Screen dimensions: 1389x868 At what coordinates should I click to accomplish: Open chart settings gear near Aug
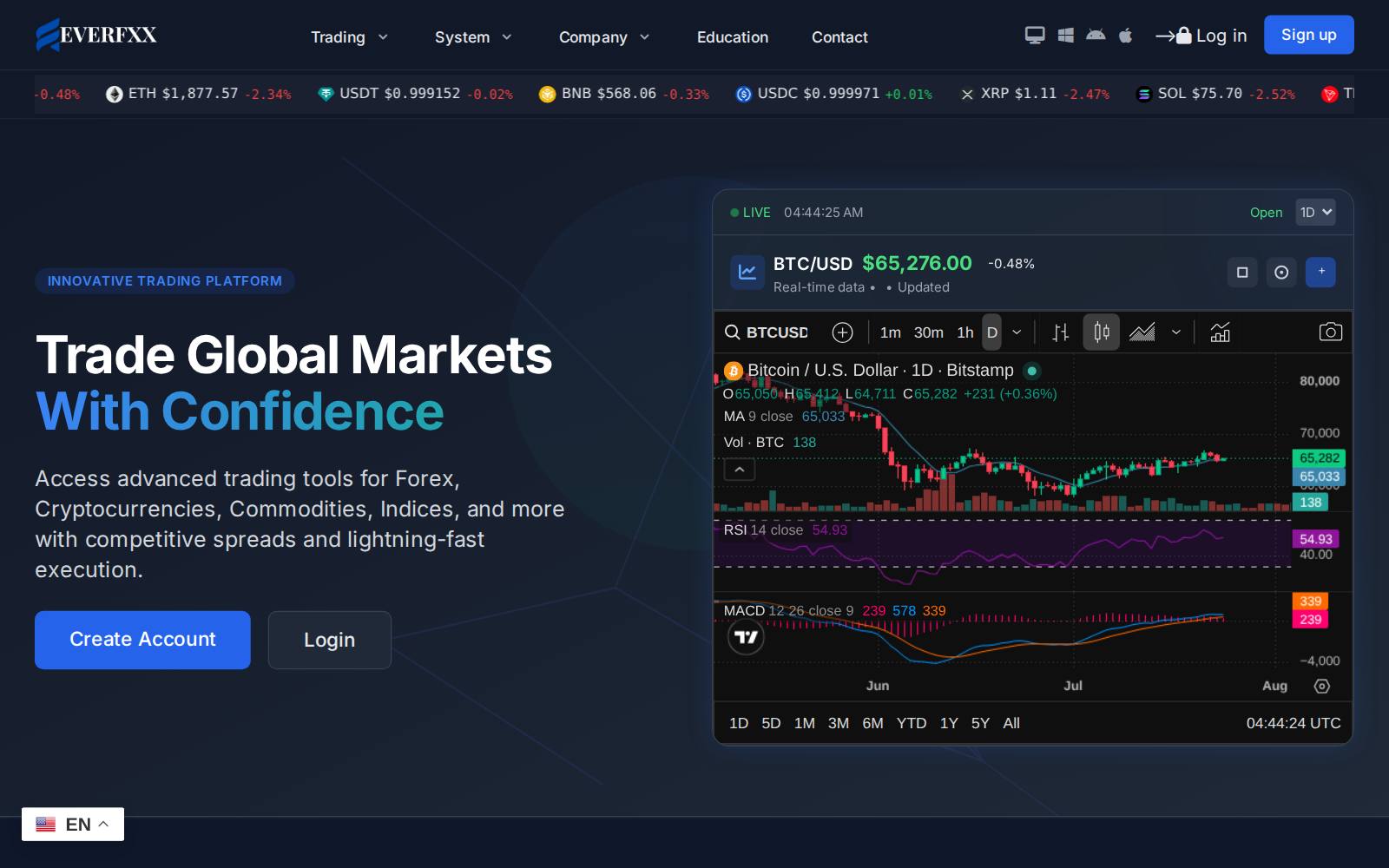(x=1322, y=686)
